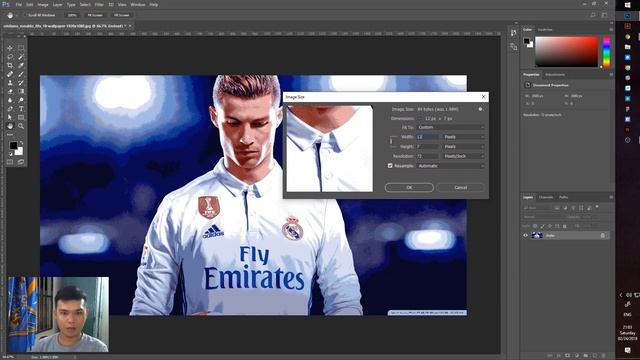Screen dimensions: 640x360
Task: Select the Brush tool
Action: (21, 74)
